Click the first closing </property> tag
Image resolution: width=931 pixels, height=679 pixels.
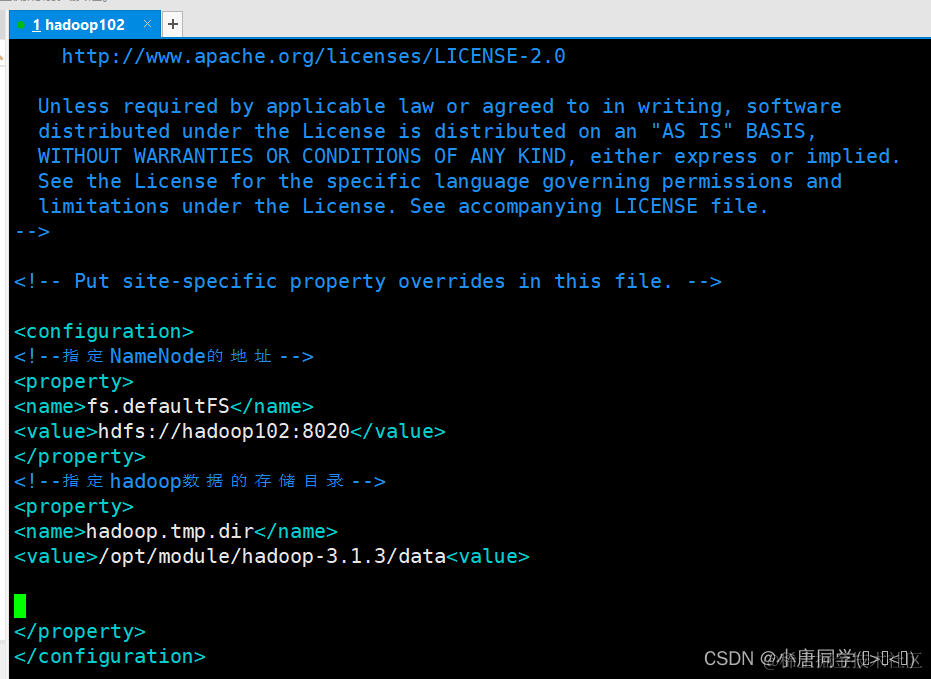coord(80,456)
